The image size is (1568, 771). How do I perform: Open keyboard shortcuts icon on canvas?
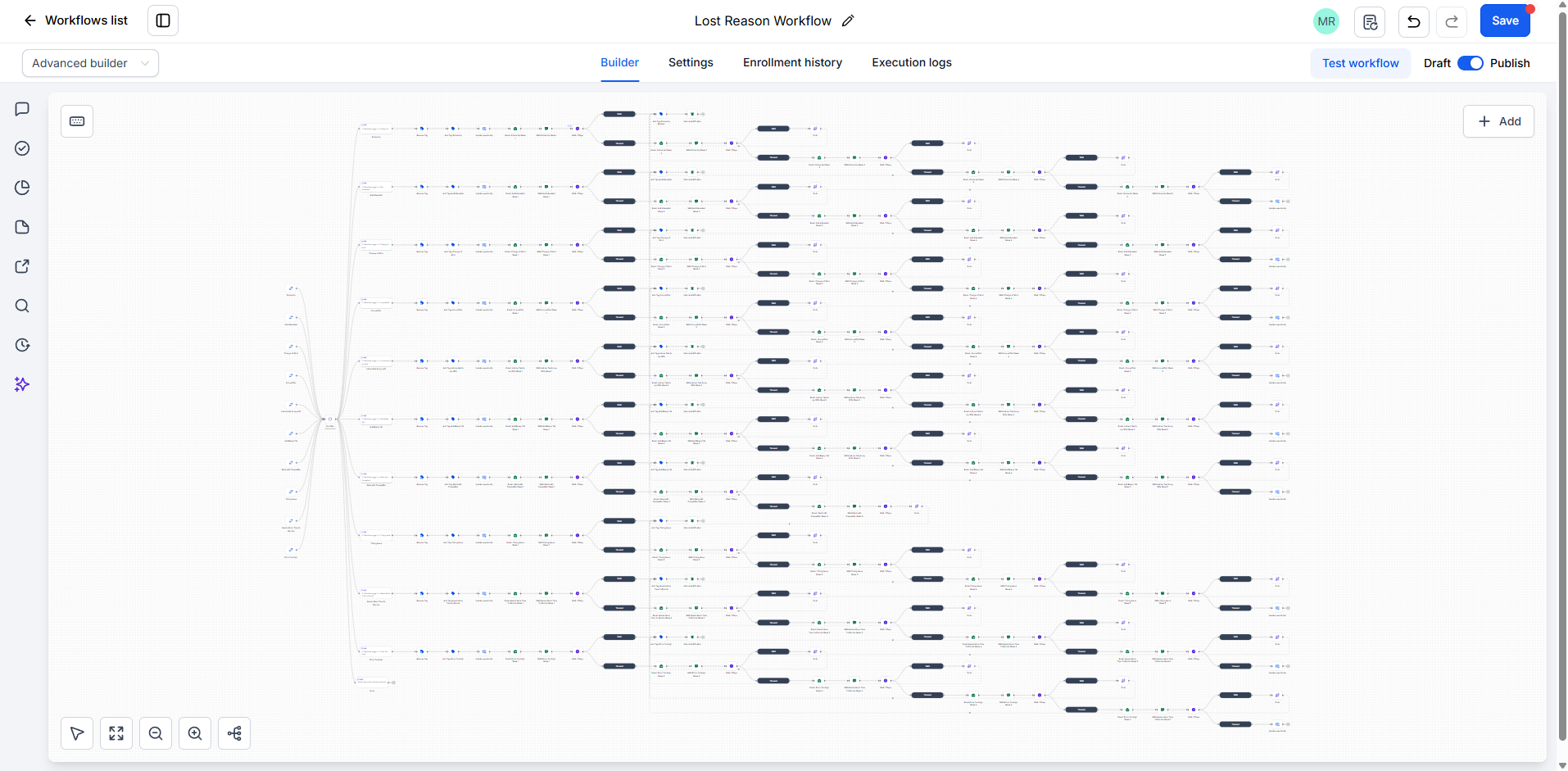tap(77, 121)
